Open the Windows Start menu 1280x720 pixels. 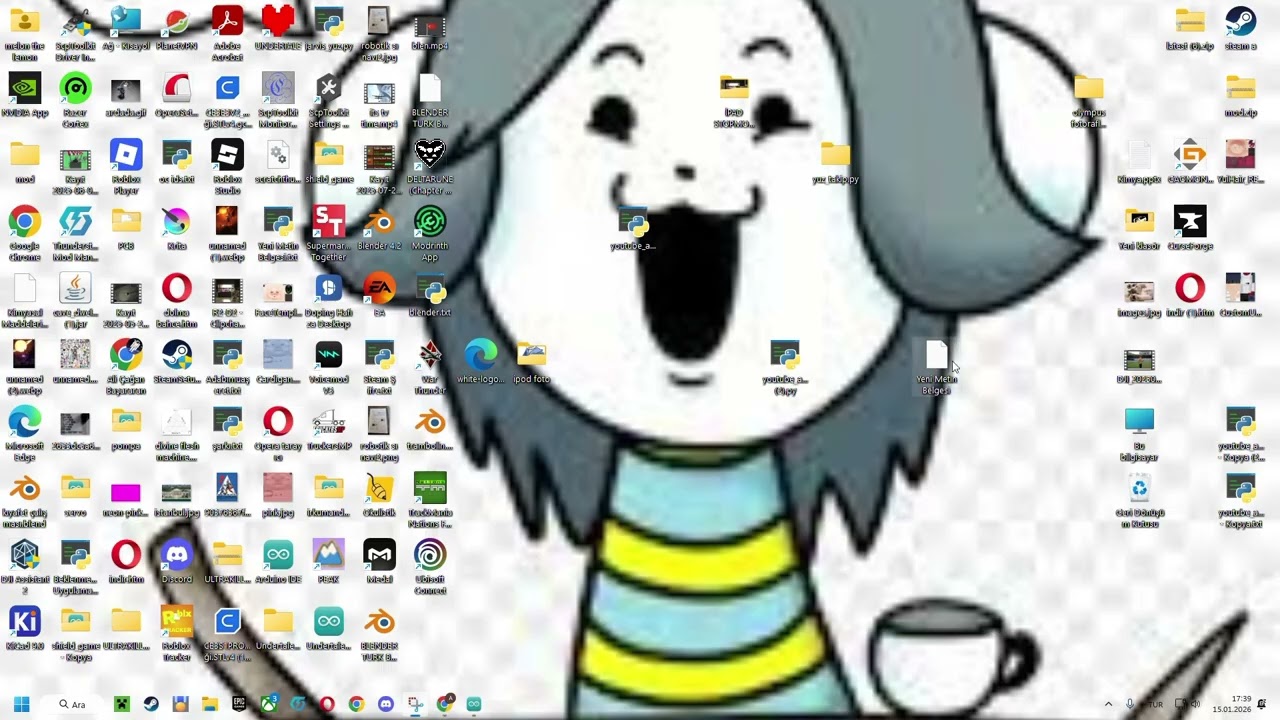coord(21,704)
